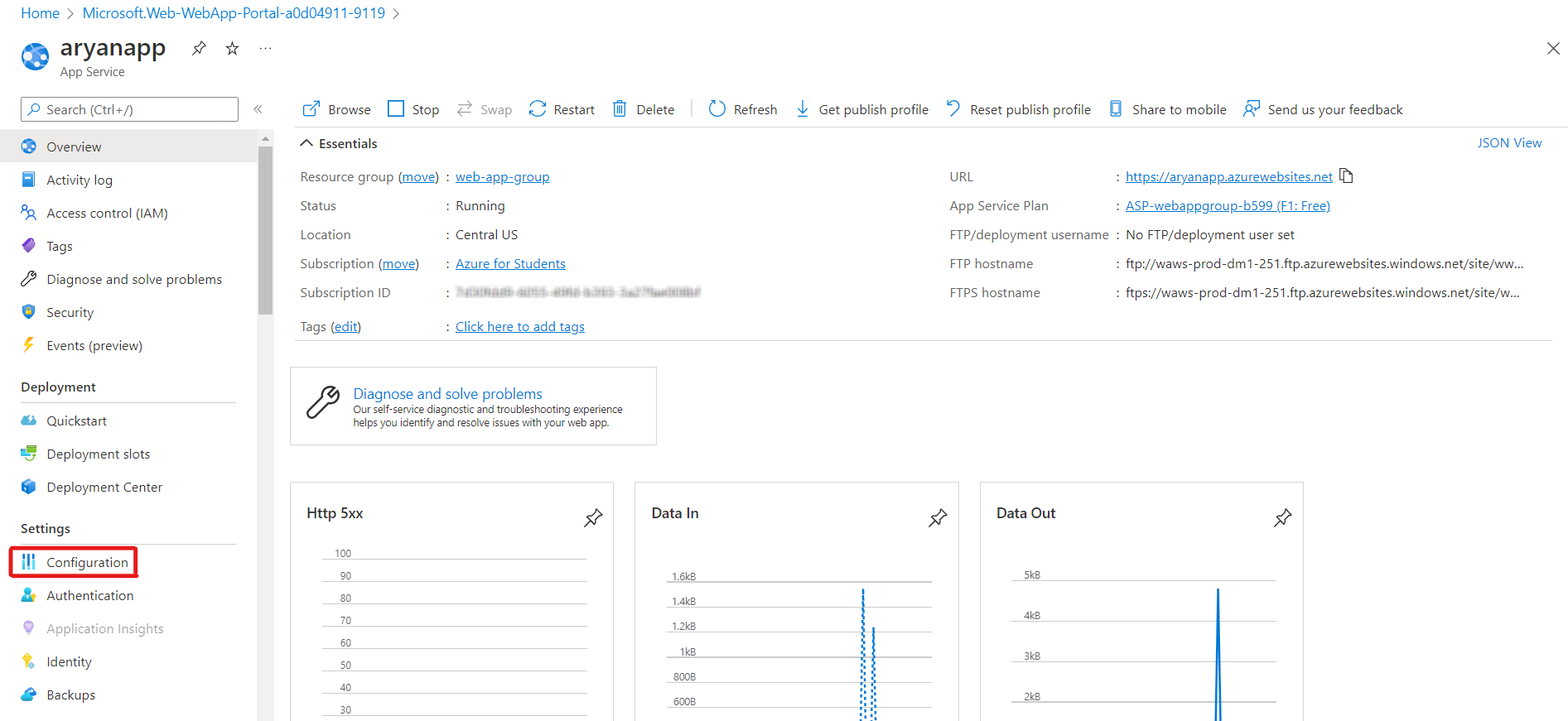This screenshot has height=721, width=1568.
Task: Stop the web app
Action: pos(413,109)
